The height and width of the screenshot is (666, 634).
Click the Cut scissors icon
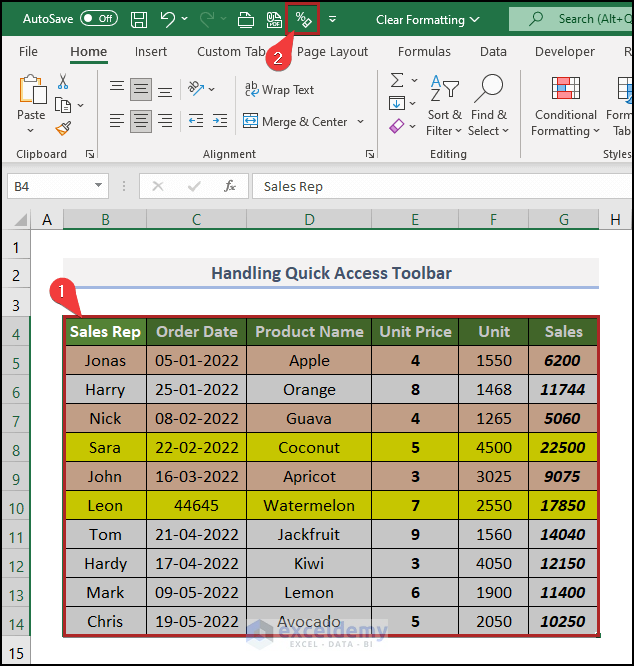click(x=63, y=81)
